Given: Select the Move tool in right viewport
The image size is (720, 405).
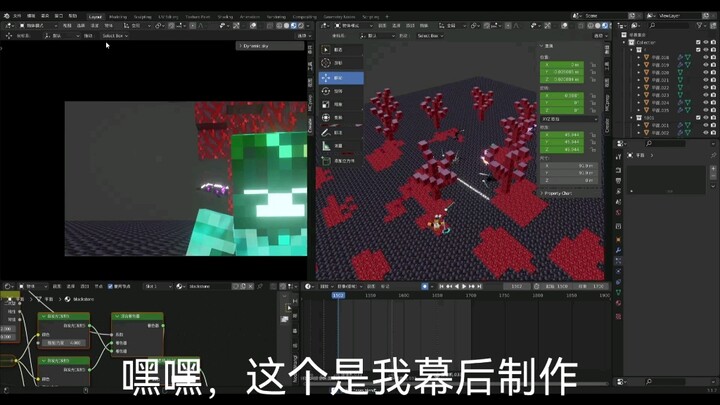Looking at the screenshot, I should coord(341,78).
